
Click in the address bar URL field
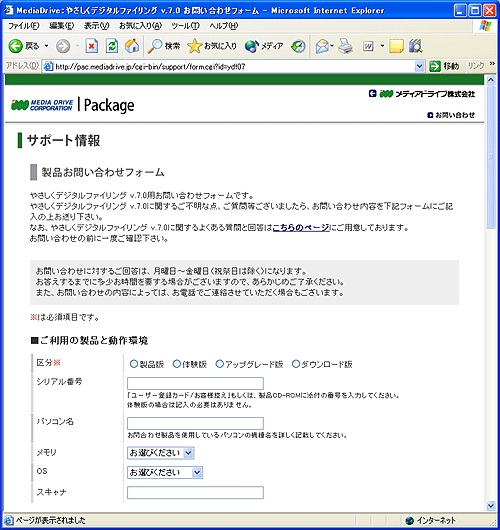coord(233,66)
